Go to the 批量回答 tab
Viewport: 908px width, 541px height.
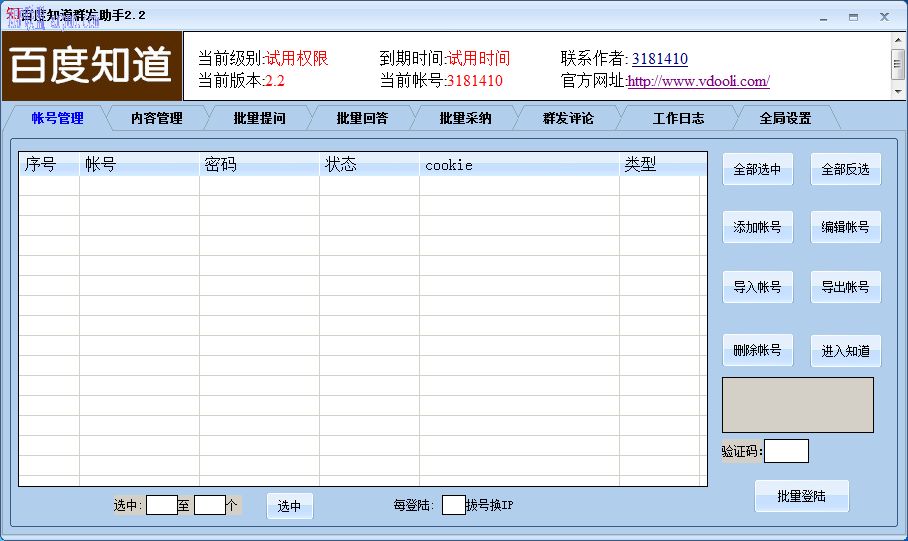(363, 118)
